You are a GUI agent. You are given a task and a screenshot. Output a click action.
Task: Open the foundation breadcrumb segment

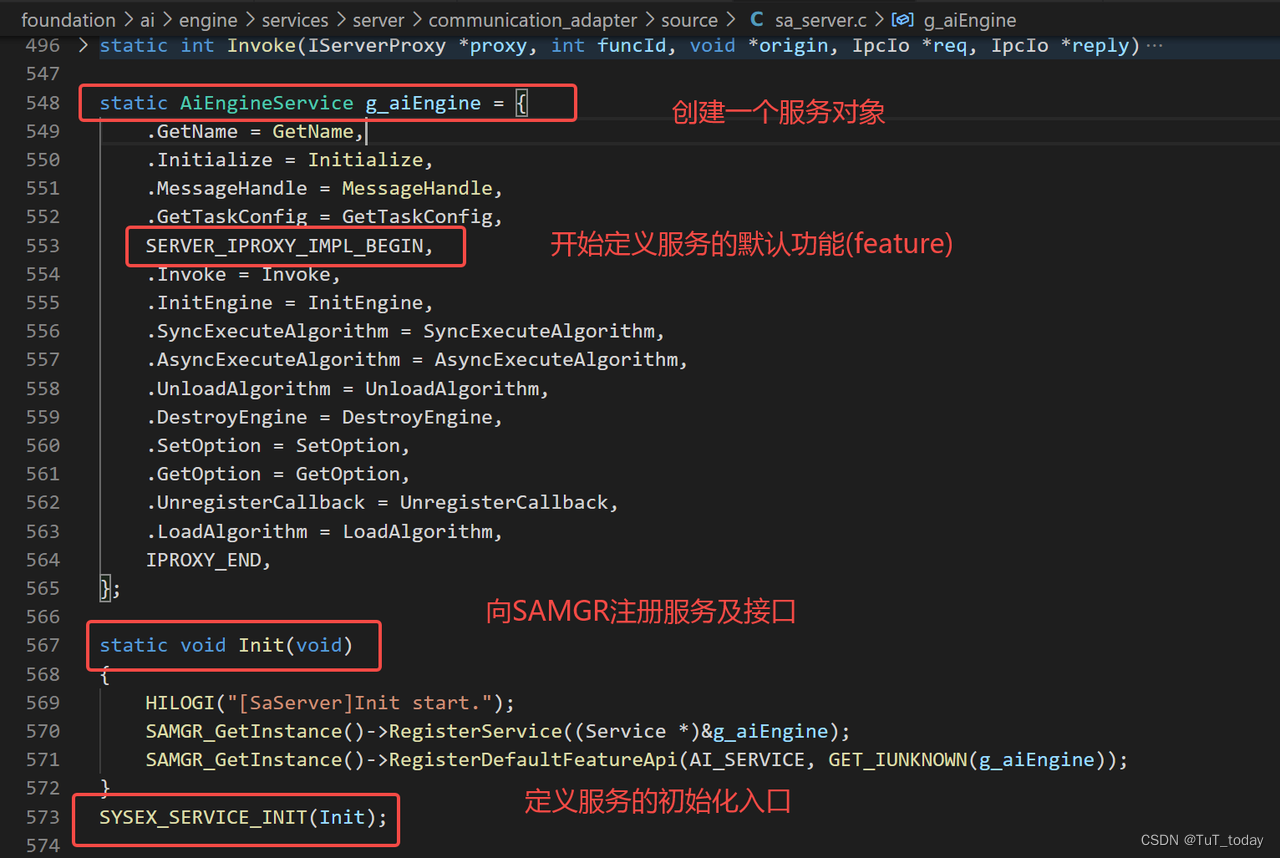(x=68, y=20)
